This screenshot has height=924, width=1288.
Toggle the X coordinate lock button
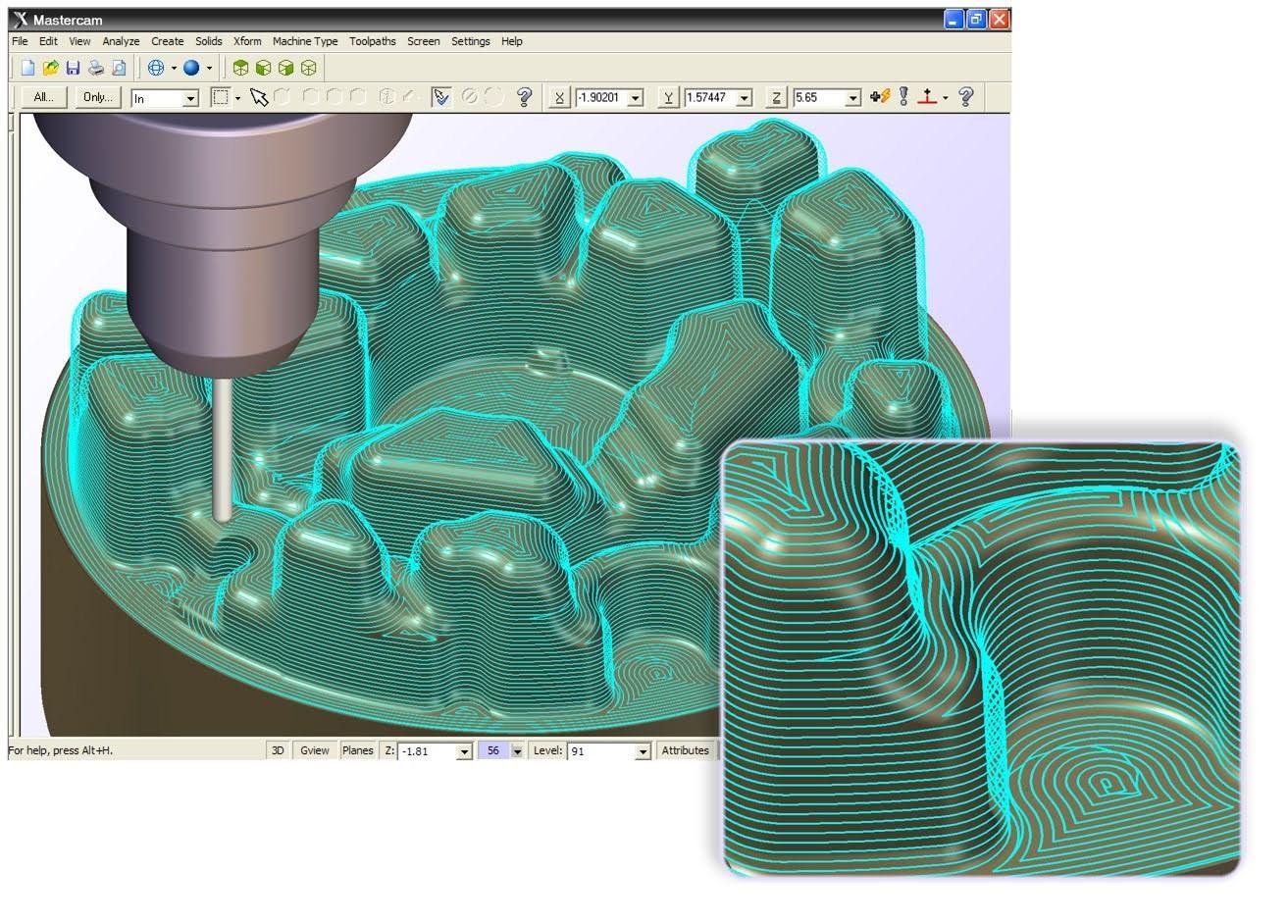tap(559, 97)
